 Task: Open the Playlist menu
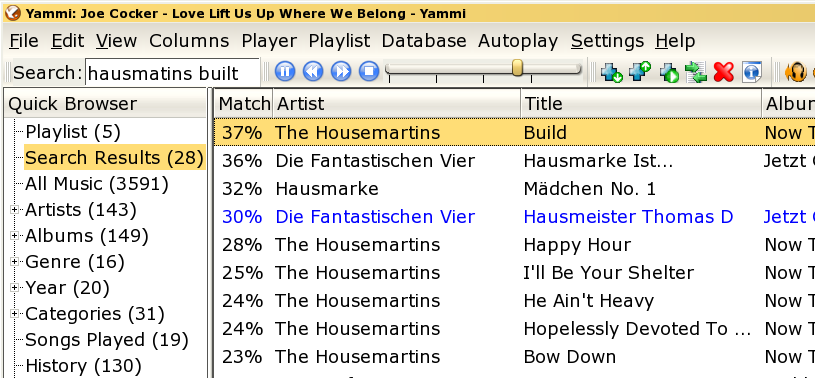pos(339,41)
